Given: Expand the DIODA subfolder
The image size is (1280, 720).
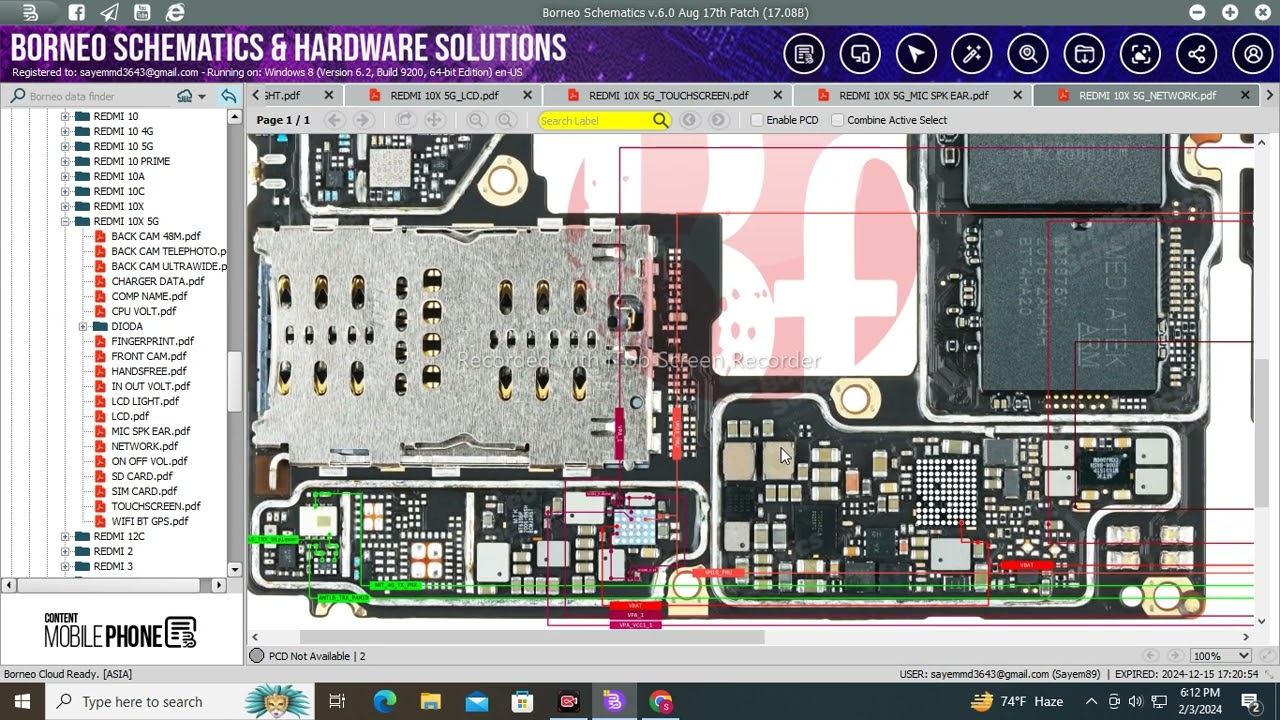Looking at the screenshot, I should 83,326.
